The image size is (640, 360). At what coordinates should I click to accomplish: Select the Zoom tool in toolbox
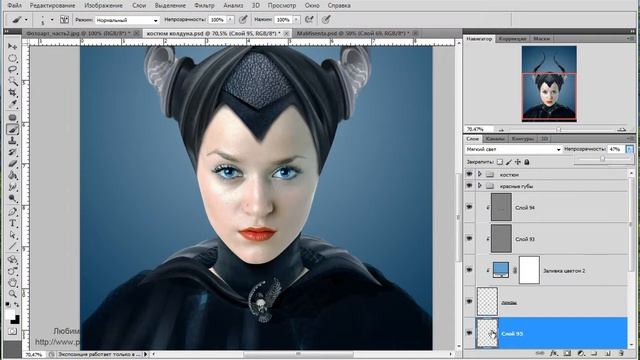(13, 294)
